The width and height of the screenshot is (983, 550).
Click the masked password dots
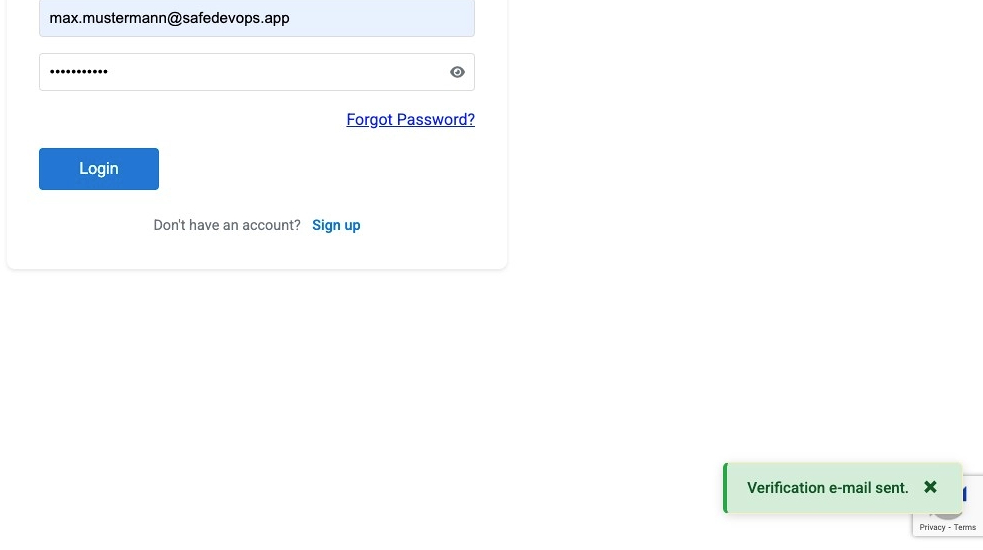(79, 72)
